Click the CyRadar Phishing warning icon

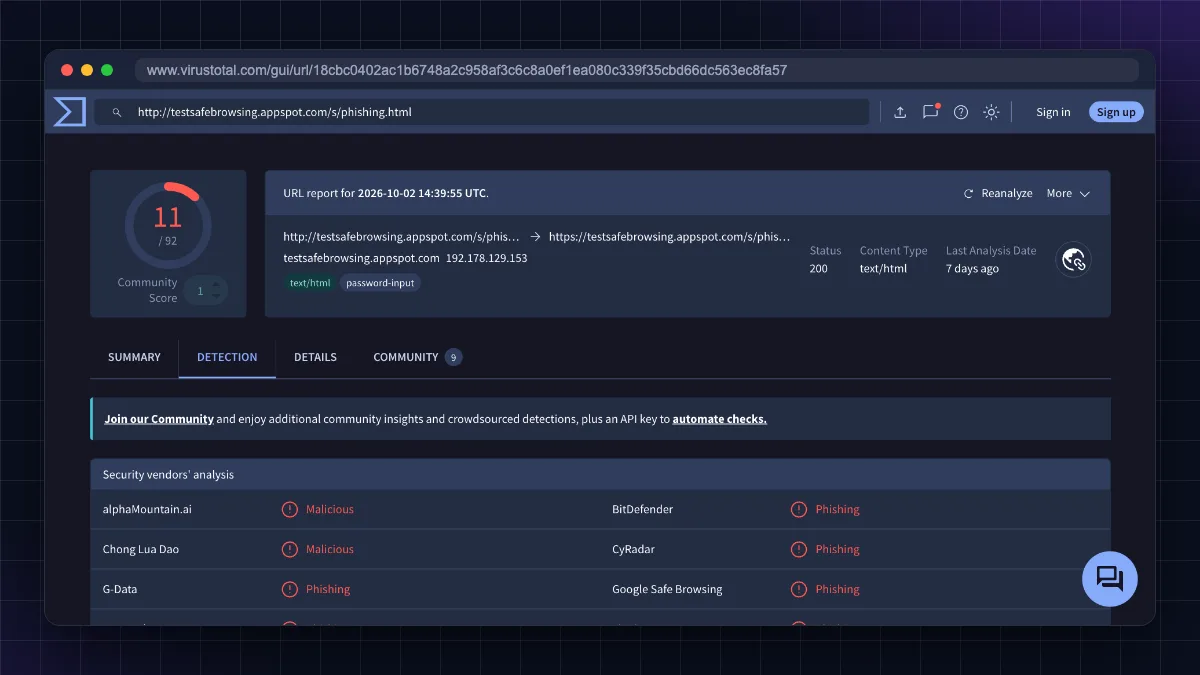click(799, 549)
